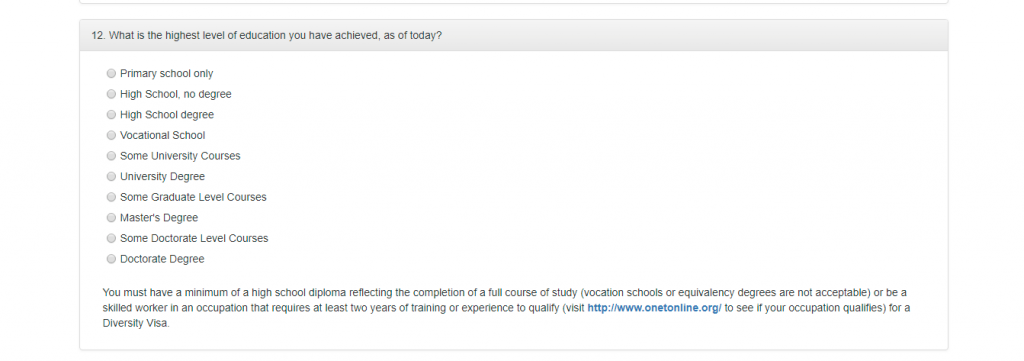The height and width of the screenshot is (361, 1024).
Task: Click the 'Vocational School' label text
Action: coord(163,135)
